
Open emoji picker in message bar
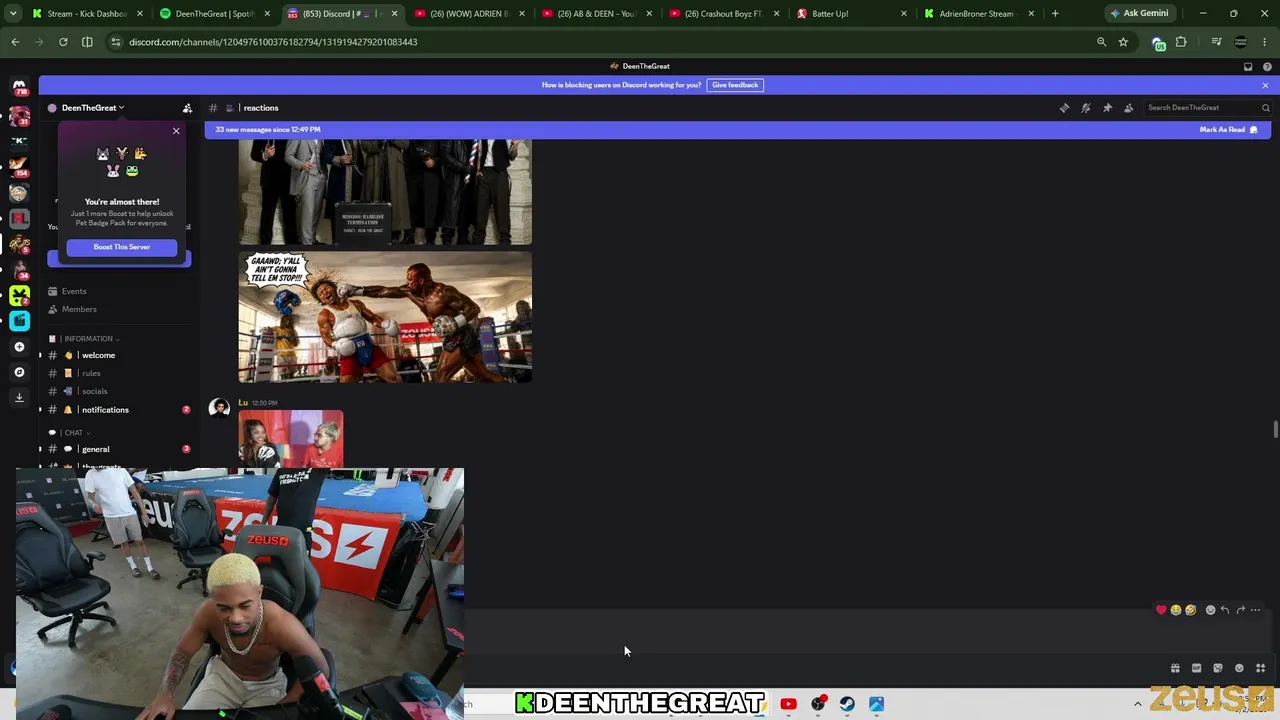[x=1239, y=668]
